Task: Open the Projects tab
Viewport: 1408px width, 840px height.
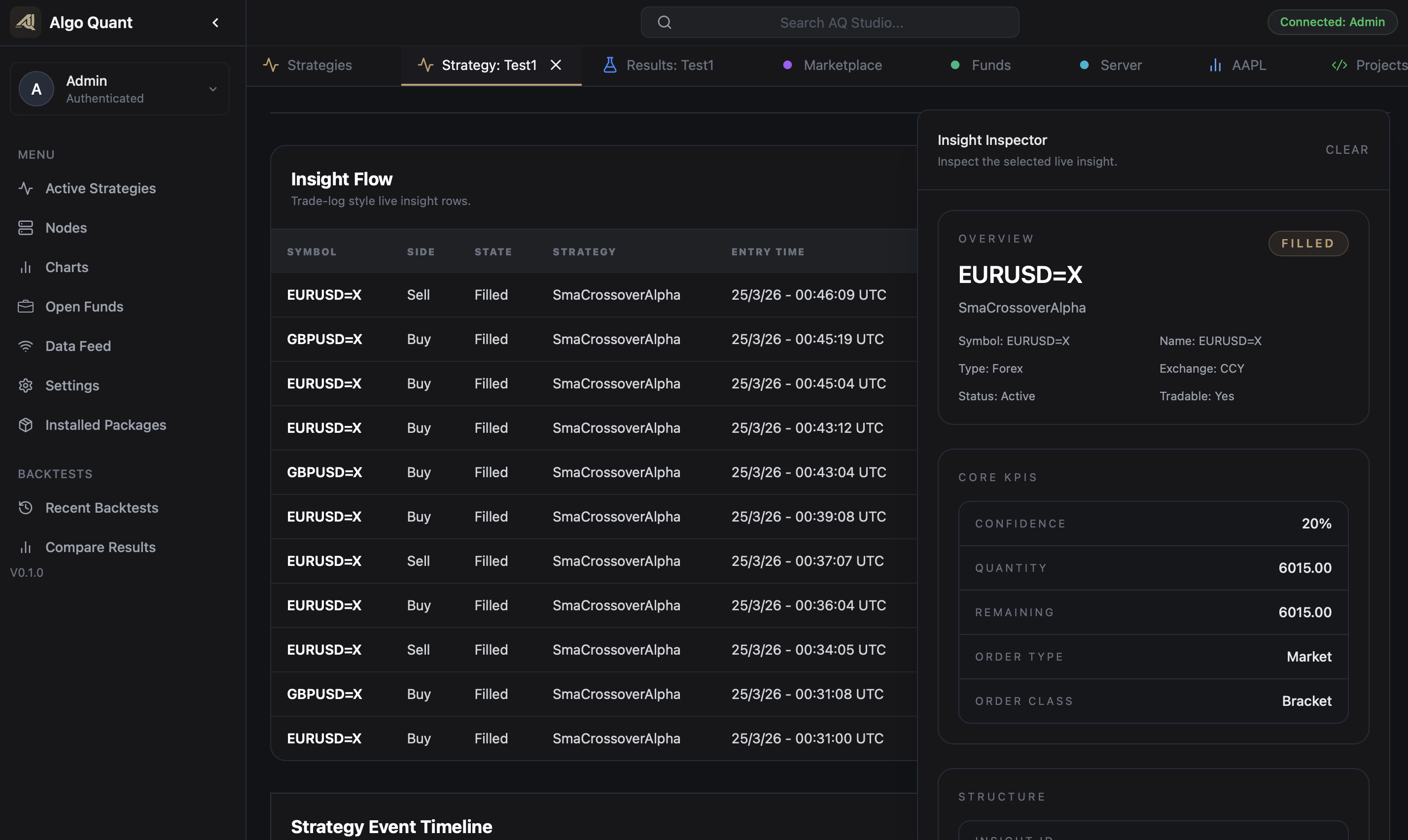Action: pos(1370,65)
